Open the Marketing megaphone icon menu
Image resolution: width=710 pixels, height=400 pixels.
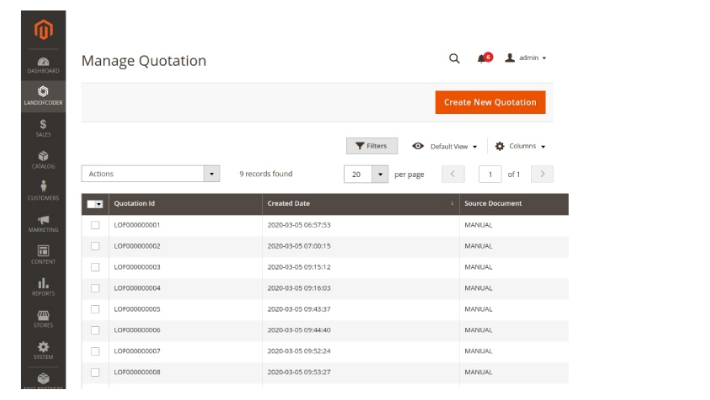pyautogui.click(x=43, y=223)
